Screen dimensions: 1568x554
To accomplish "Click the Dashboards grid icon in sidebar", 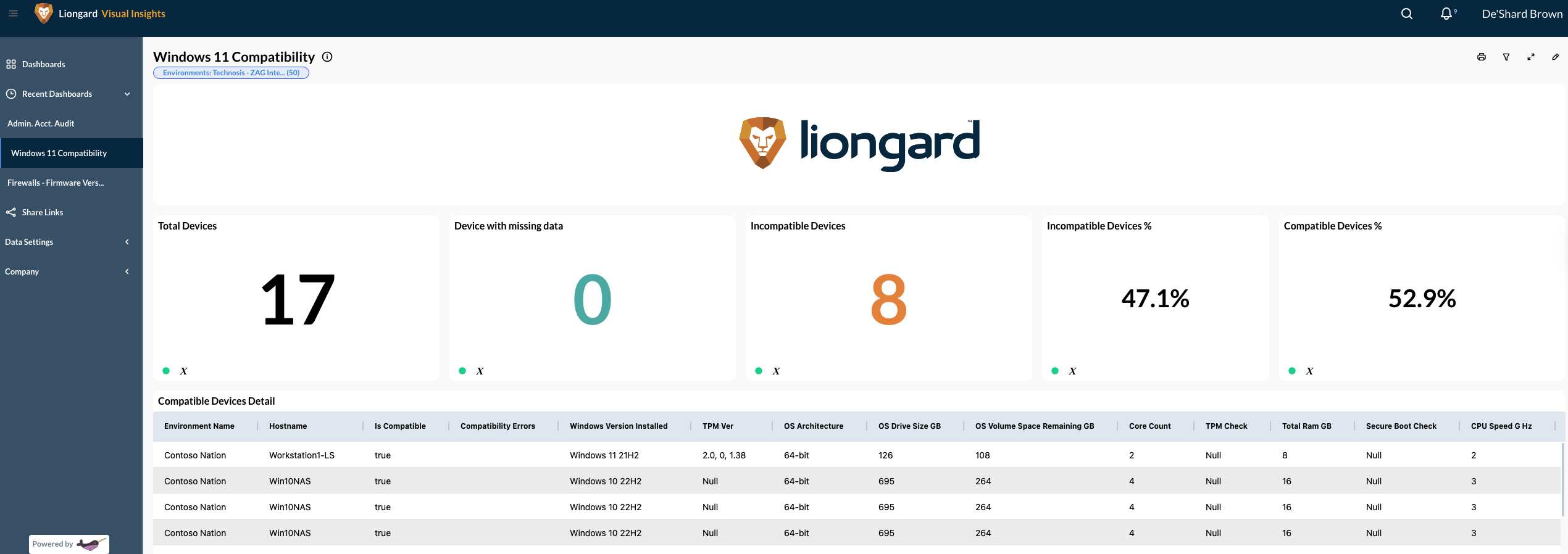I will [x=11, y=64].
